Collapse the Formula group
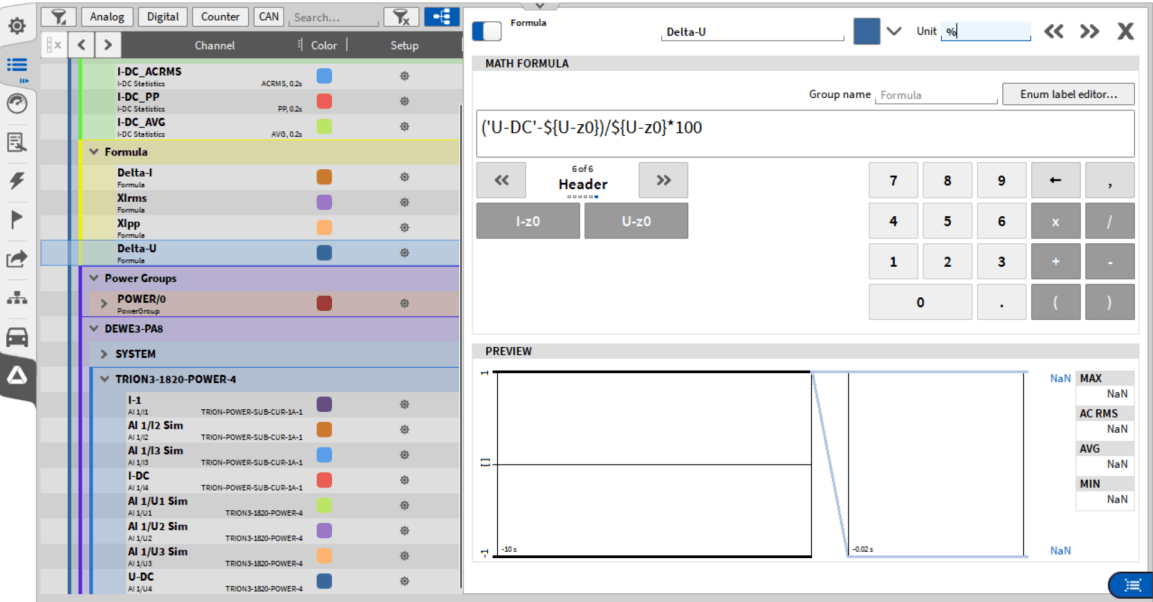 (x=94, y=152)
